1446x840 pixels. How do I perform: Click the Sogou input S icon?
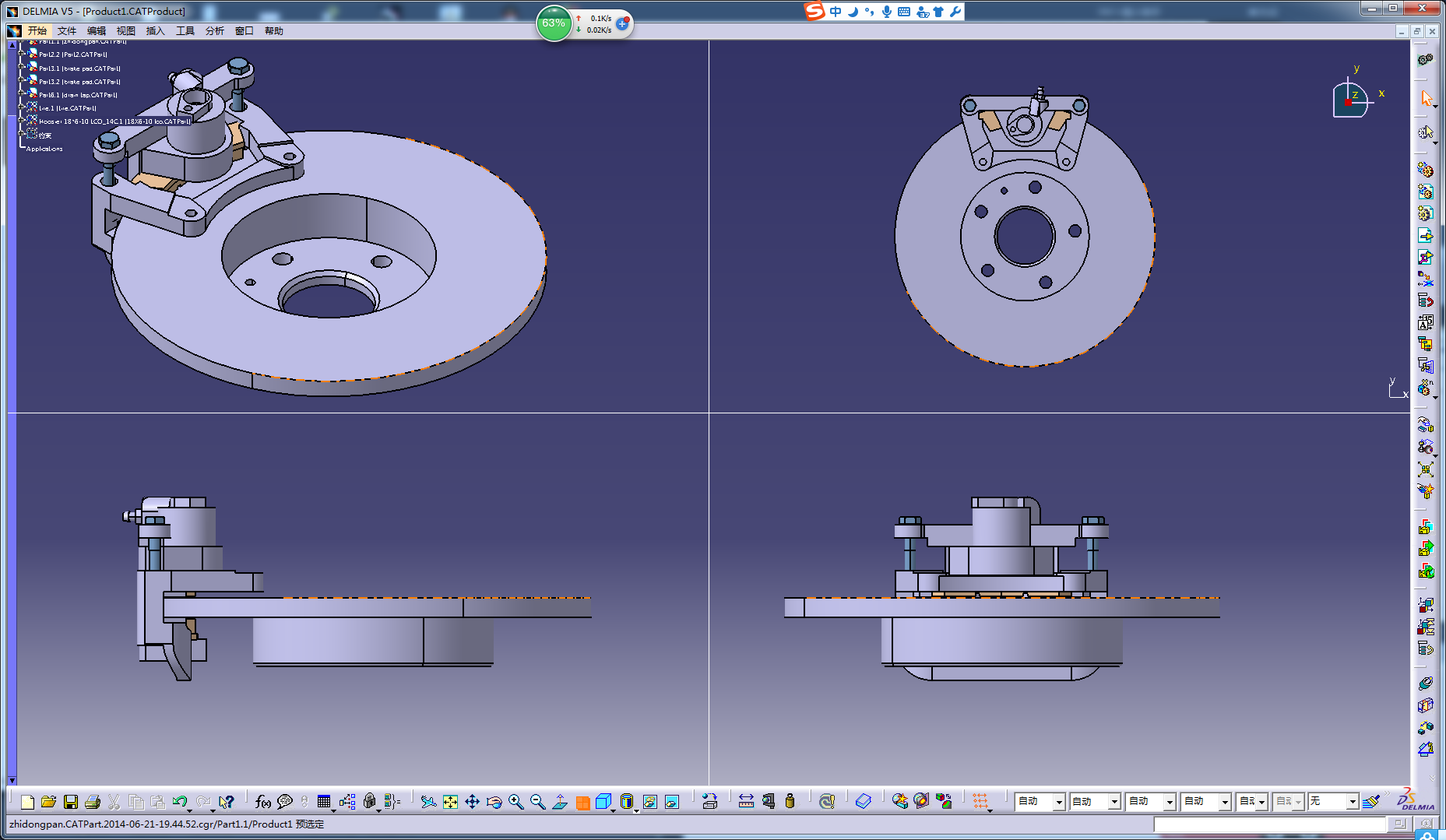[814, 12]
